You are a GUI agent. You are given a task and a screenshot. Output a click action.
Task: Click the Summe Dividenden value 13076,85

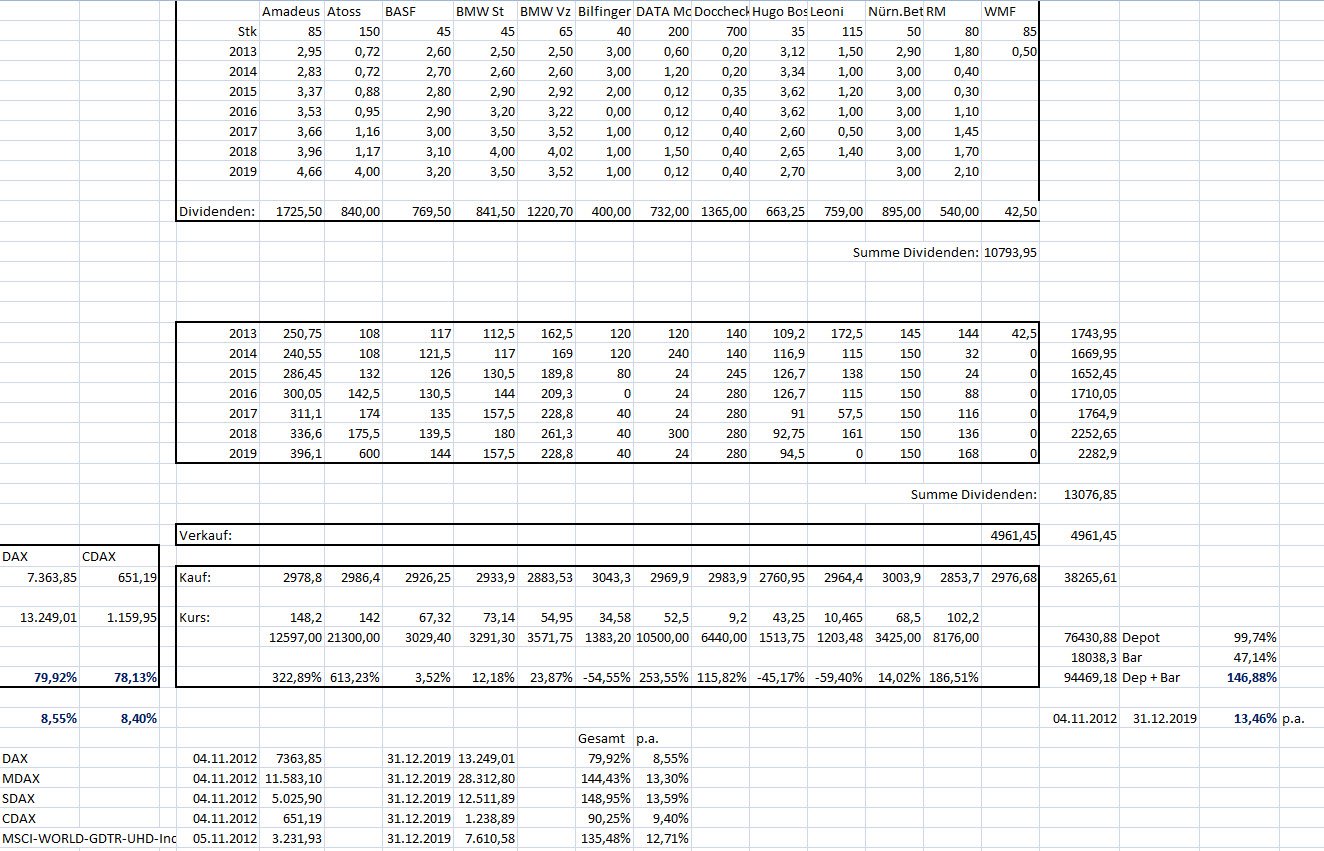pyautogui.click(x=1089, y=494)
